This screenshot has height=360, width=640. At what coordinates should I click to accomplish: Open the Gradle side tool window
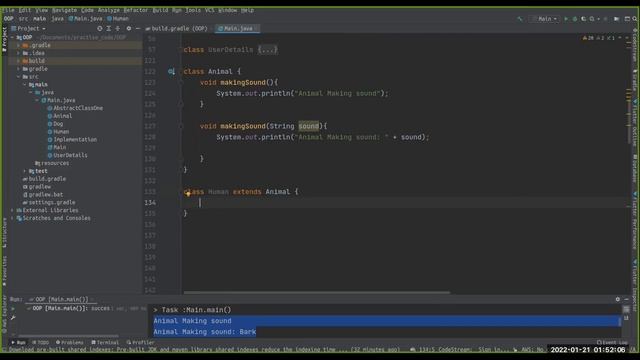(635, 80)
